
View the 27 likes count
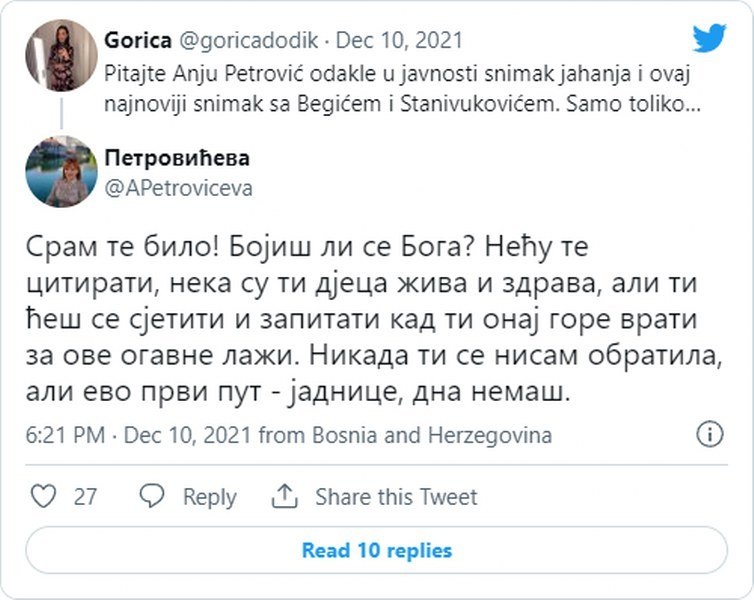pyautogui.click(x=85, y=496)
